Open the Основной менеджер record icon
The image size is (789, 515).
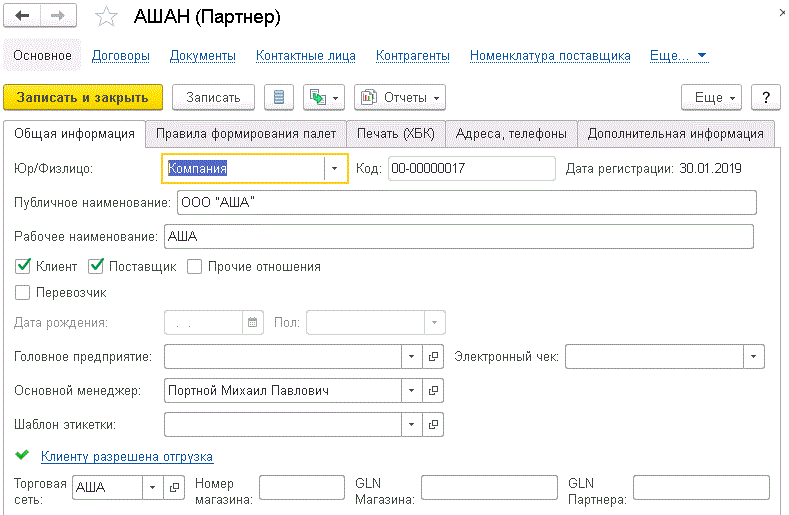click(x=434, y=390)
